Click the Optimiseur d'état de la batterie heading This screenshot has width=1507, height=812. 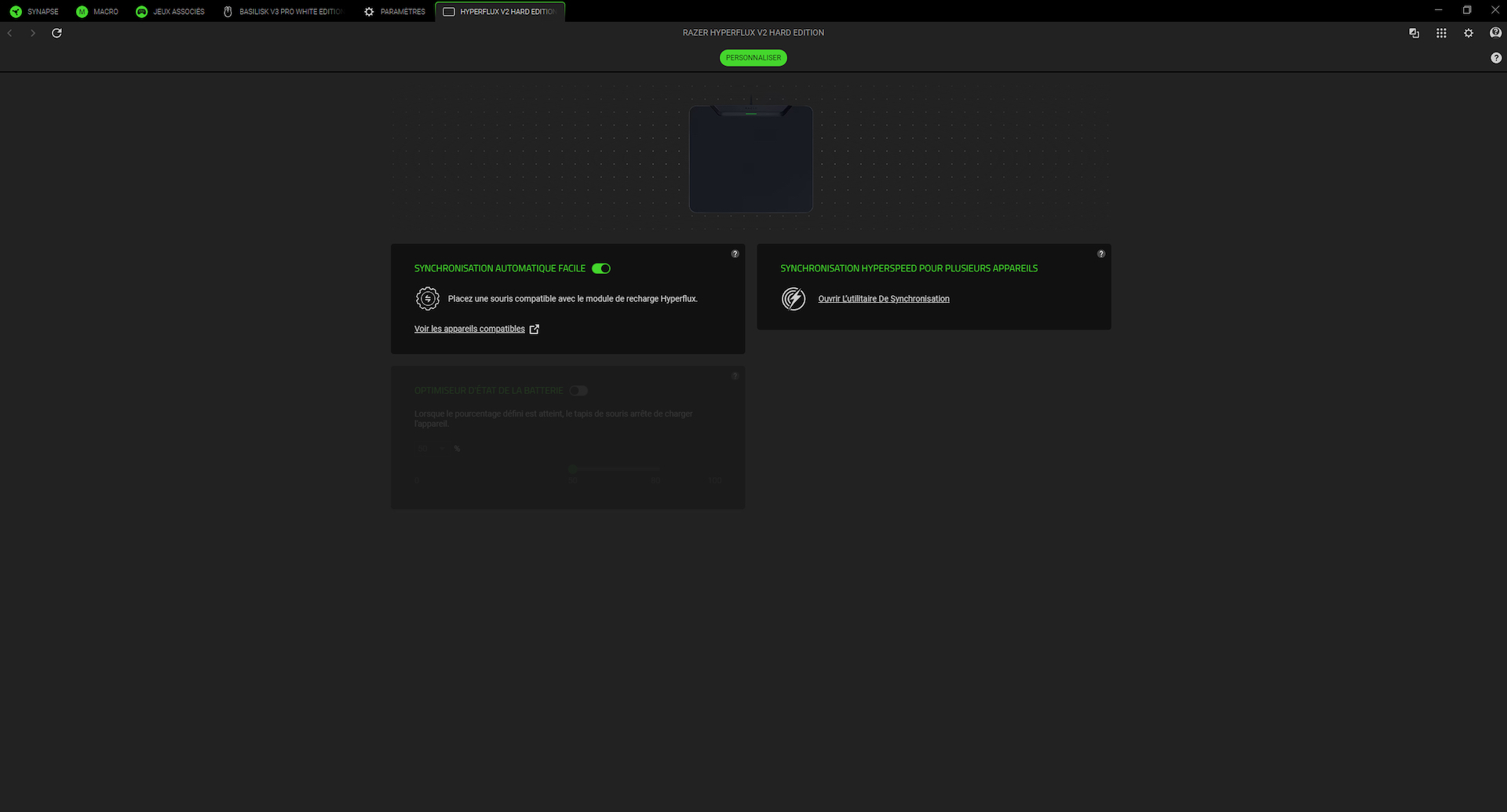pos(489,391)
